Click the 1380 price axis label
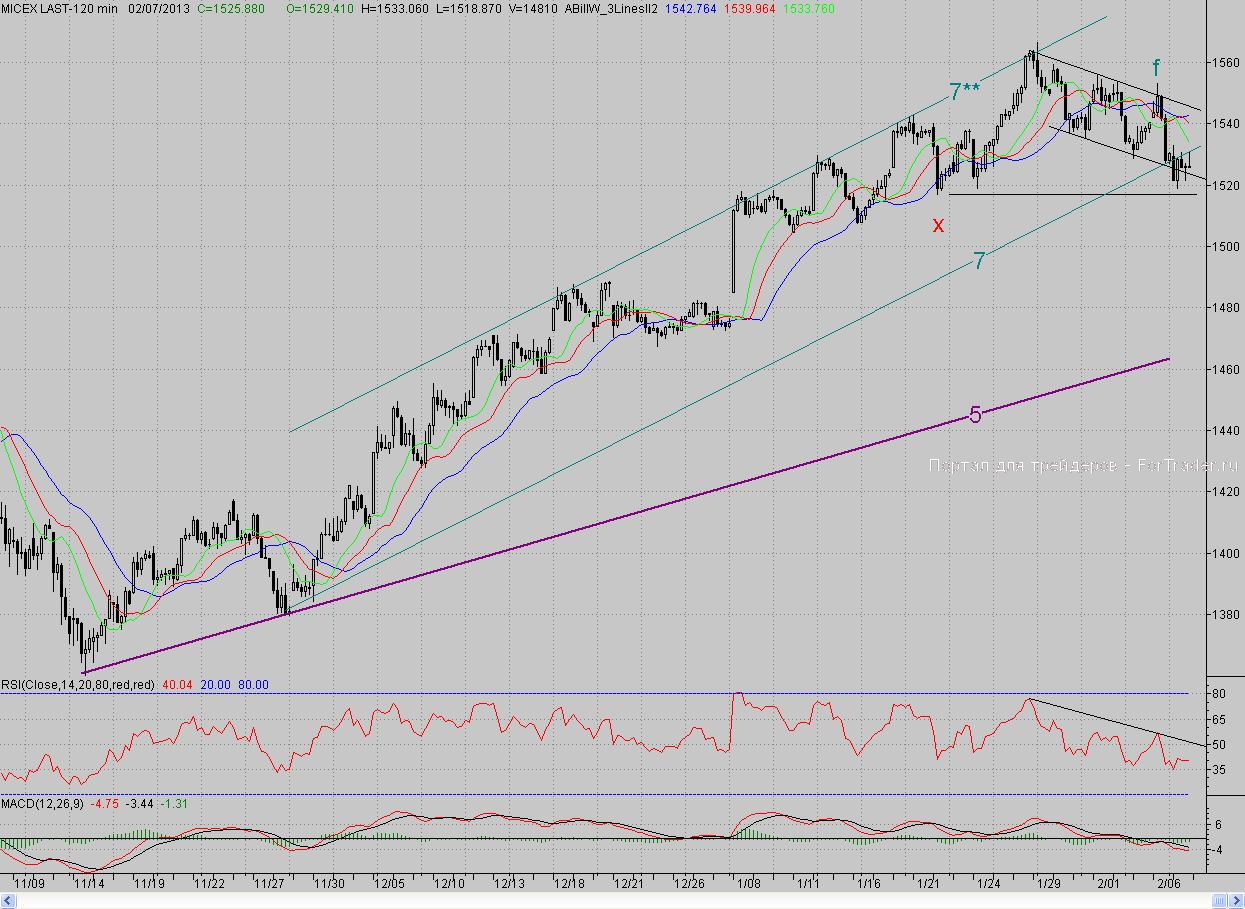 click(1226, 614)
